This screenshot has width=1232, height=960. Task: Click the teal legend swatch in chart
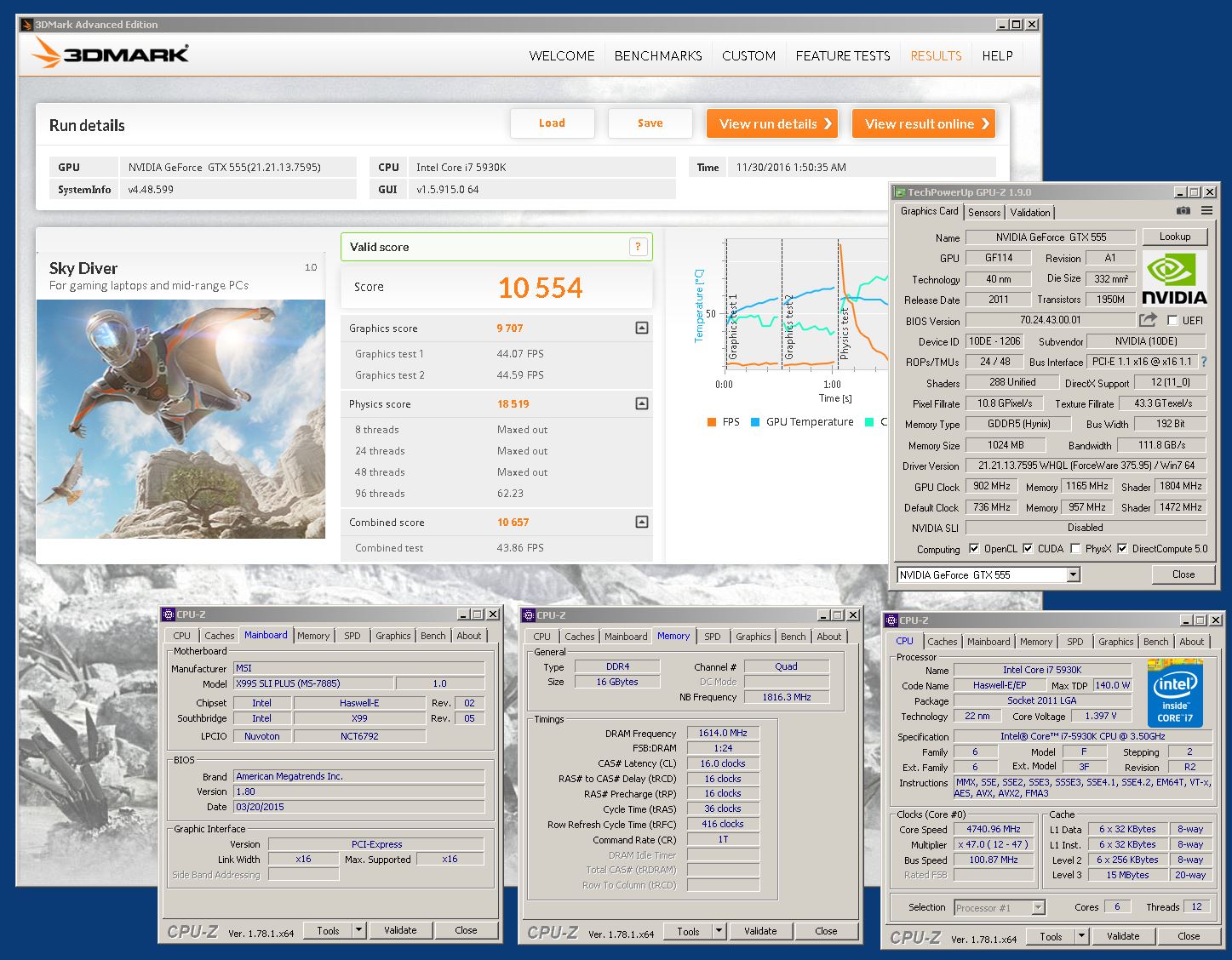point(869,422)
